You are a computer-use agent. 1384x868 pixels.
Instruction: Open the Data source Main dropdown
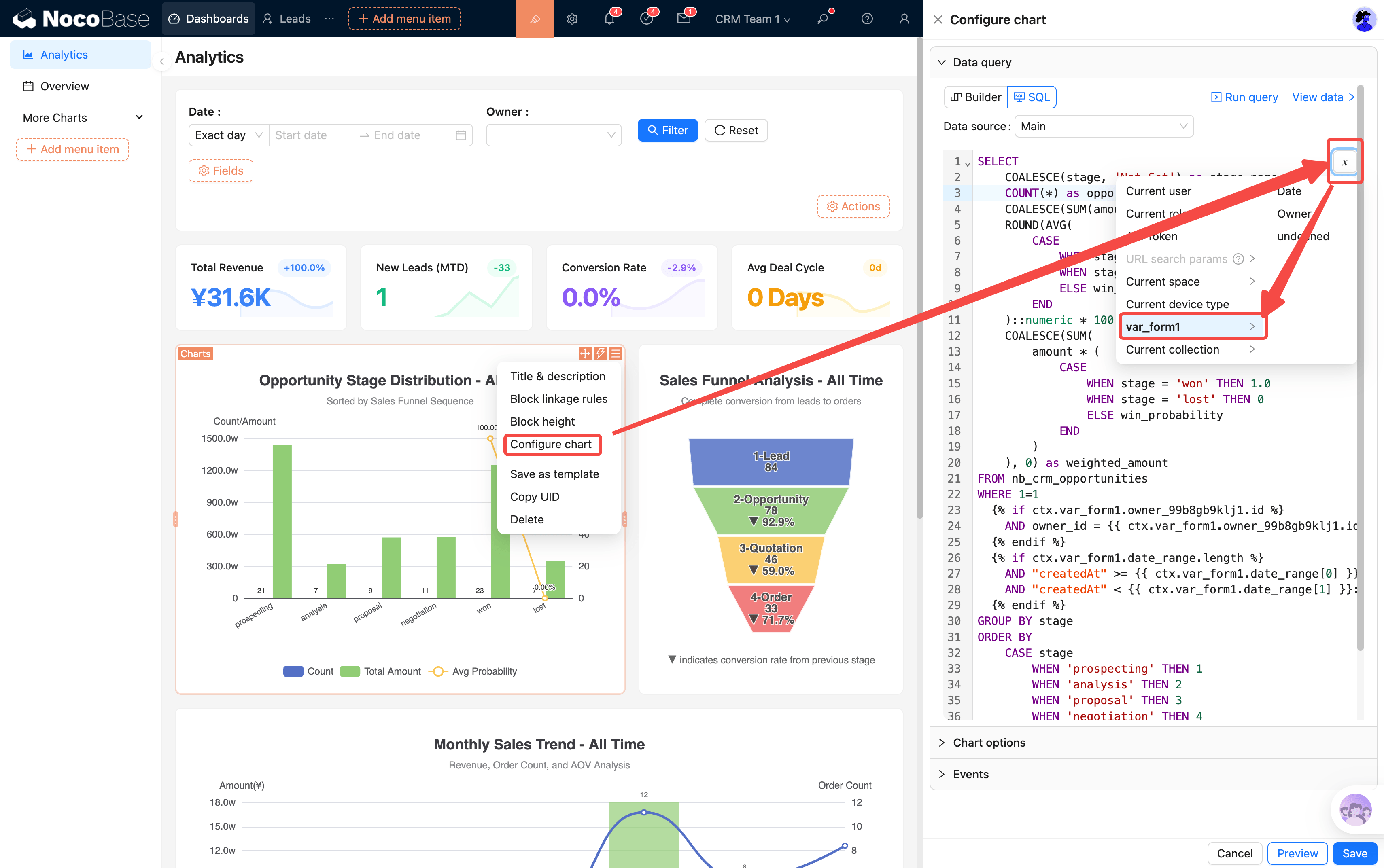point(1103,126)
